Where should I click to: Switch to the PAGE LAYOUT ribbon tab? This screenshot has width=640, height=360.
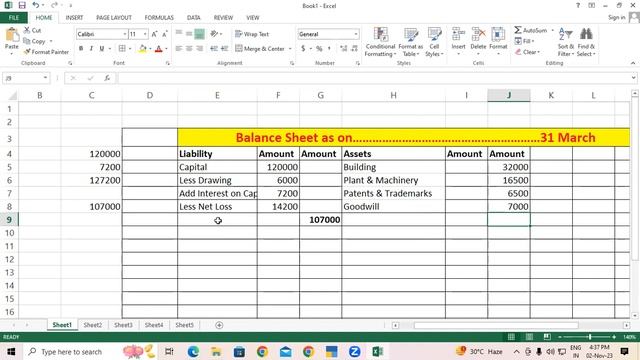point(114,18)
